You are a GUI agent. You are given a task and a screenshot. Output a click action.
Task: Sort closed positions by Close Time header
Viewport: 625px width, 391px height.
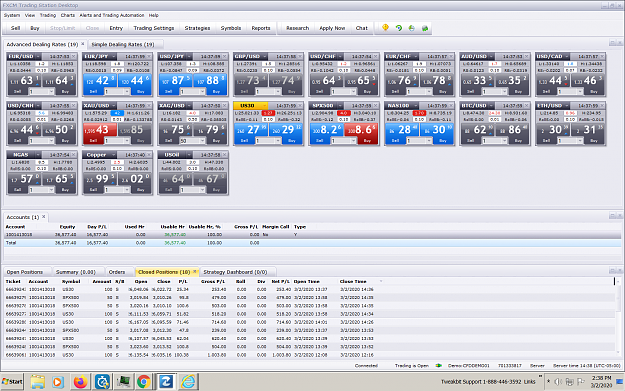coord(353,281)
